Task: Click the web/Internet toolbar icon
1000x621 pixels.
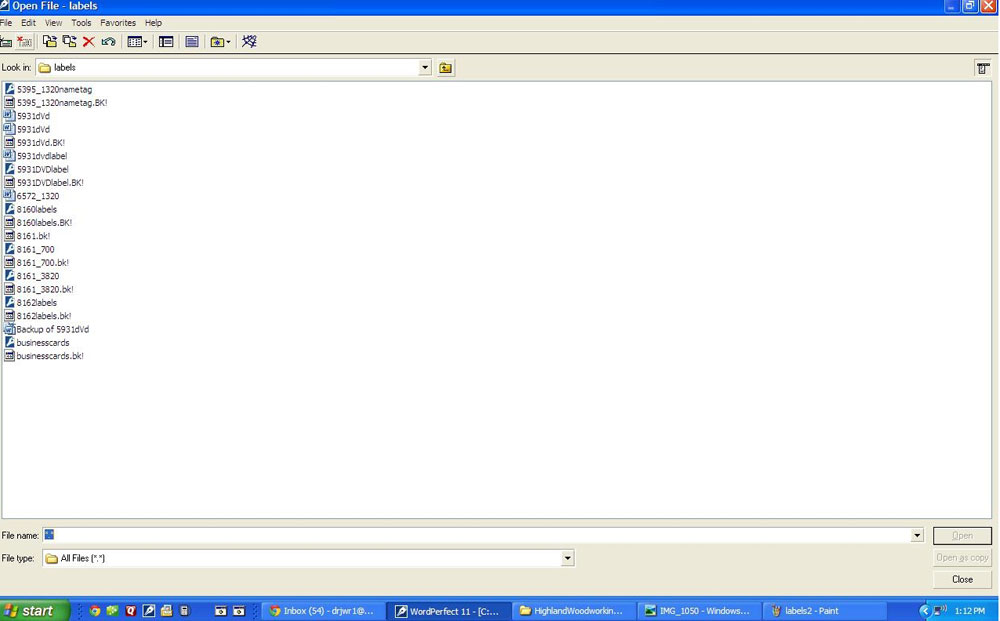Action: [x=249, y=42]
